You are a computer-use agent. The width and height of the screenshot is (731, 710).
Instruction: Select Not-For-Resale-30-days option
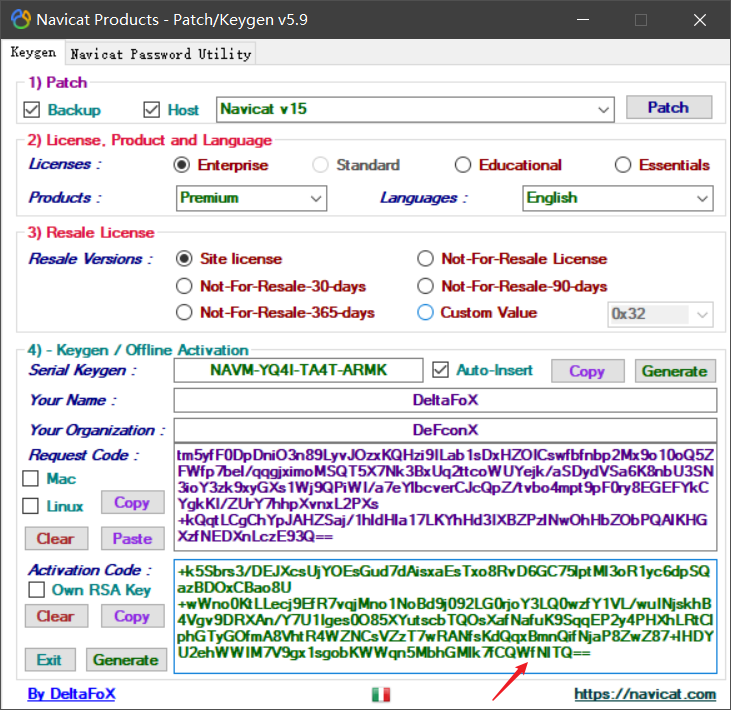(x=184, y=286)
